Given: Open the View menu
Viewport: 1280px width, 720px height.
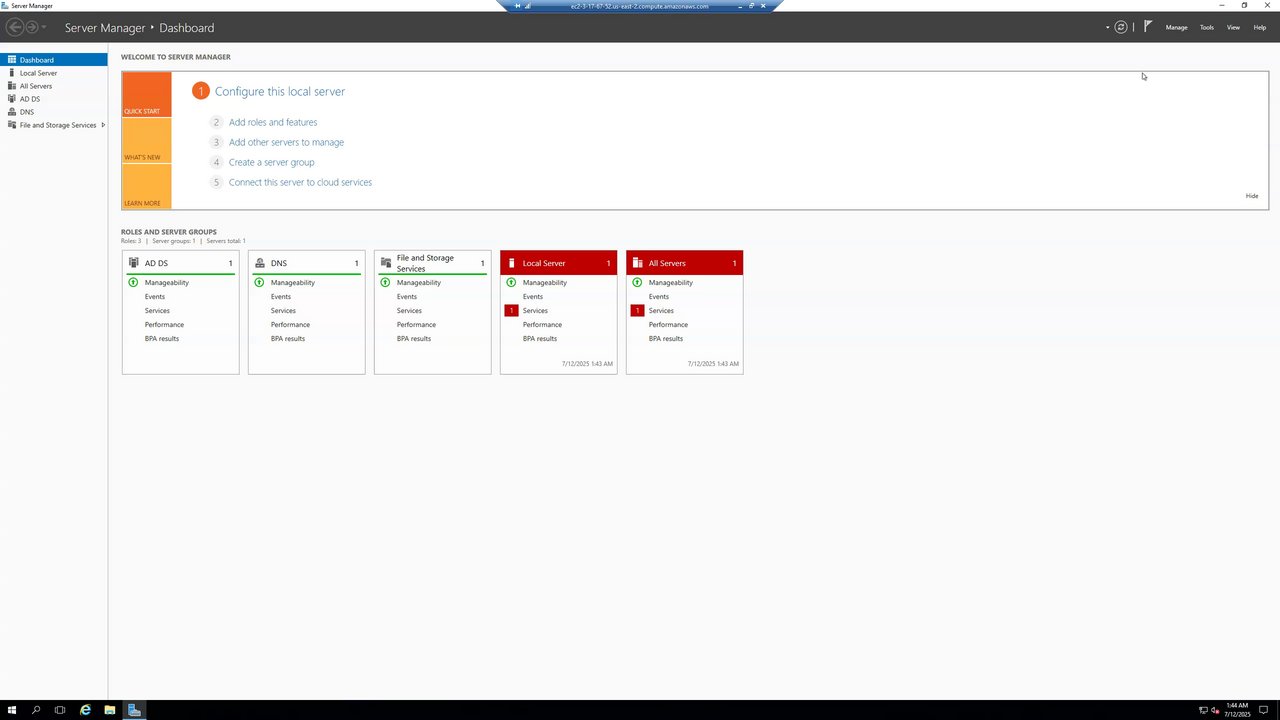Looking at the screenshot, I should pos(1233,27).
